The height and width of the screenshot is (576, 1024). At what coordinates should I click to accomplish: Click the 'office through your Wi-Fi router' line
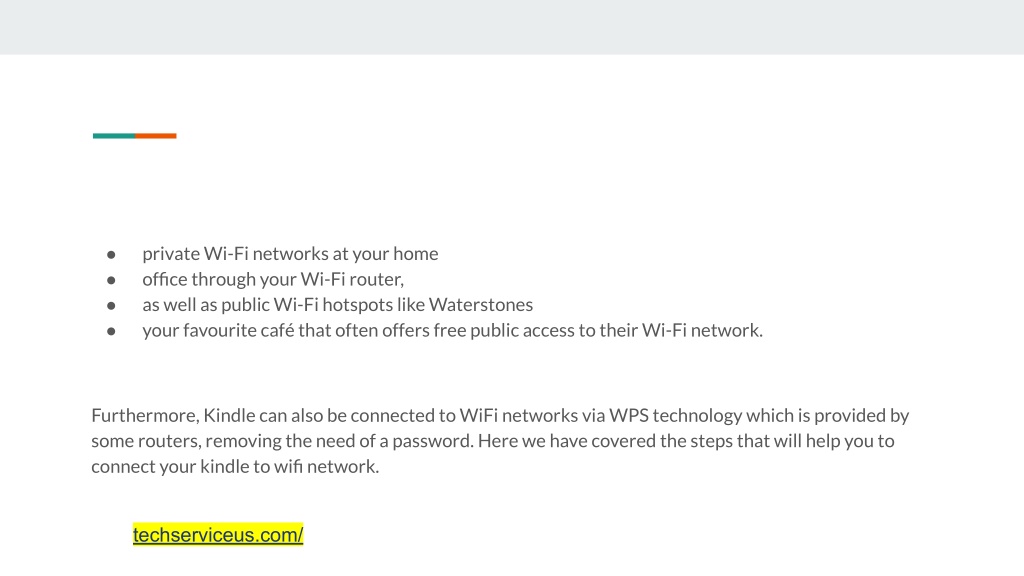click(x=273, y=279)
